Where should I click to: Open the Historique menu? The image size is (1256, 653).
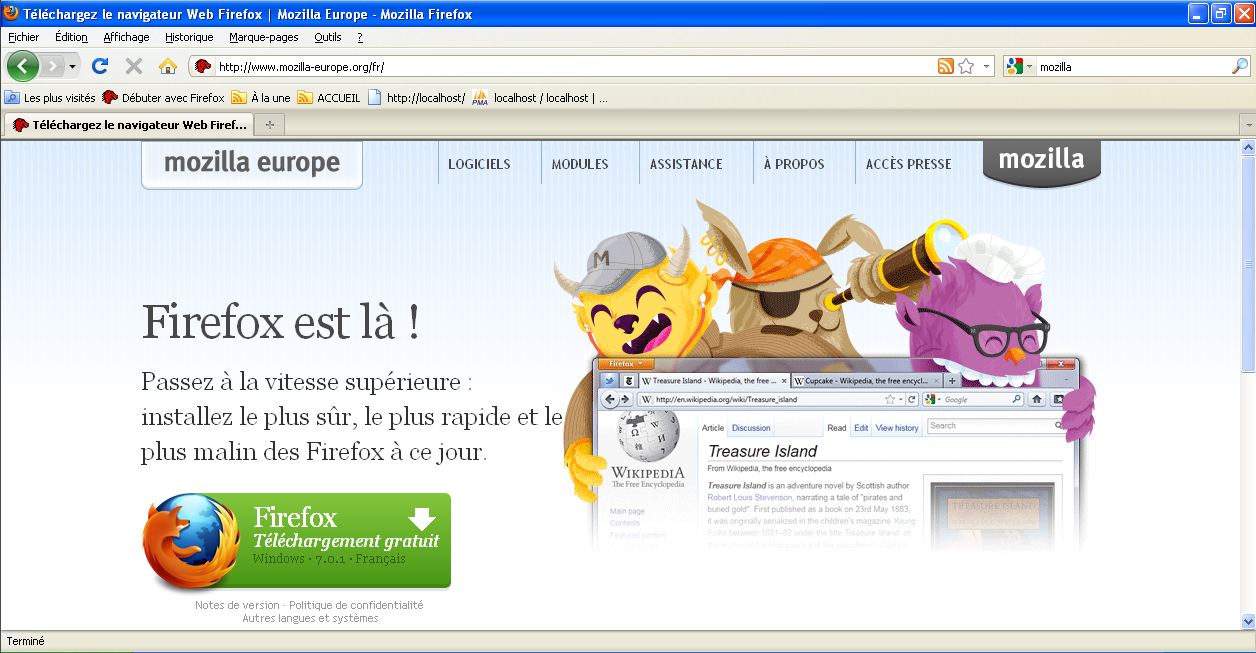tap(189, 37)
